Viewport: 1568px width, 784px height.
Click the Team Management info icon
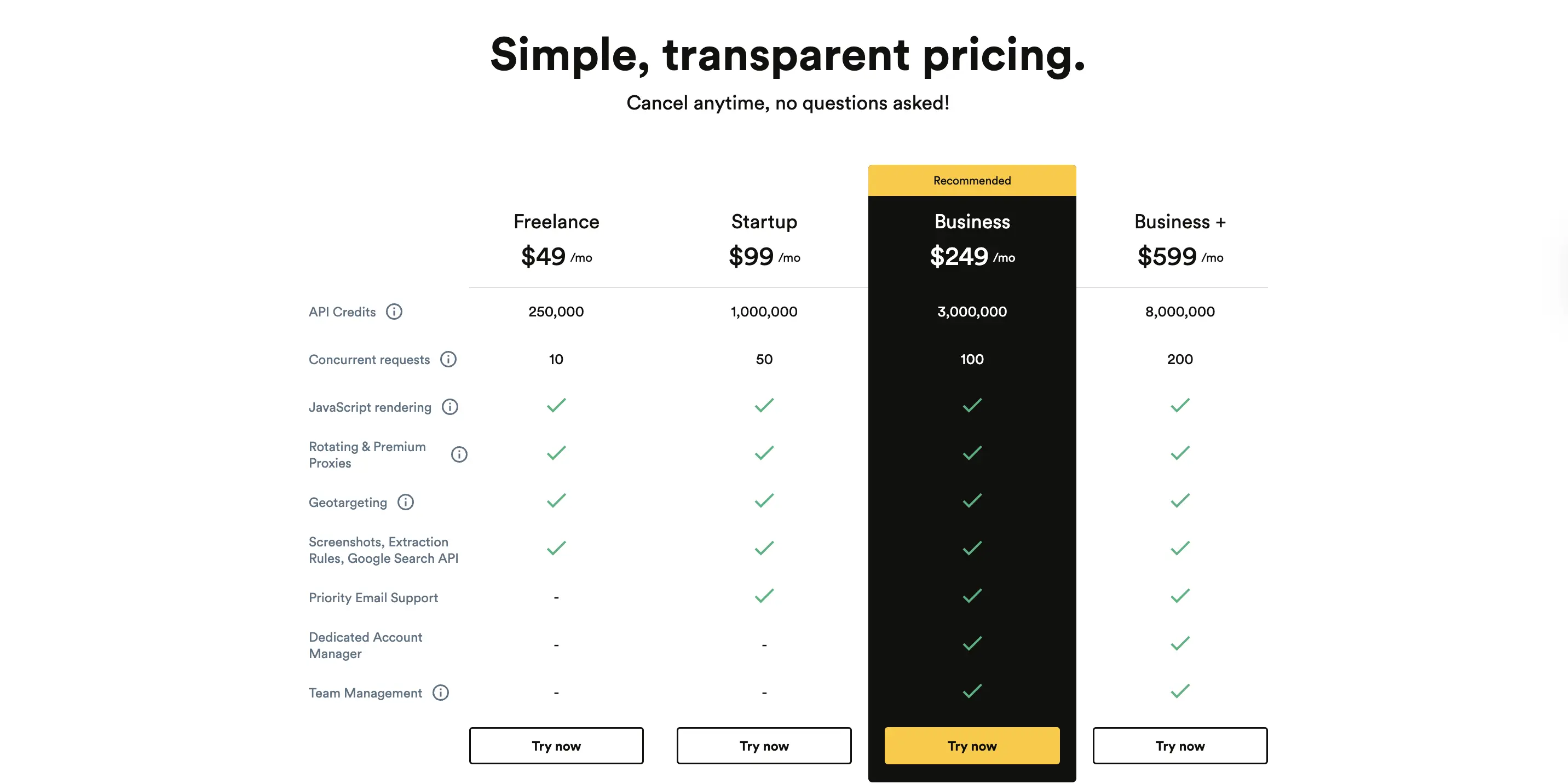click(x=440, y=693)
